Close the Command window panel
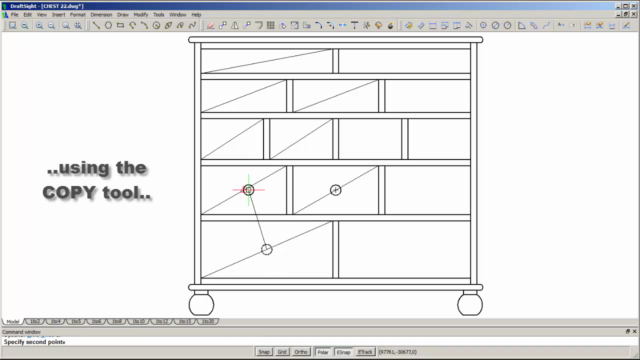640x360 pixels. point(635,331)
